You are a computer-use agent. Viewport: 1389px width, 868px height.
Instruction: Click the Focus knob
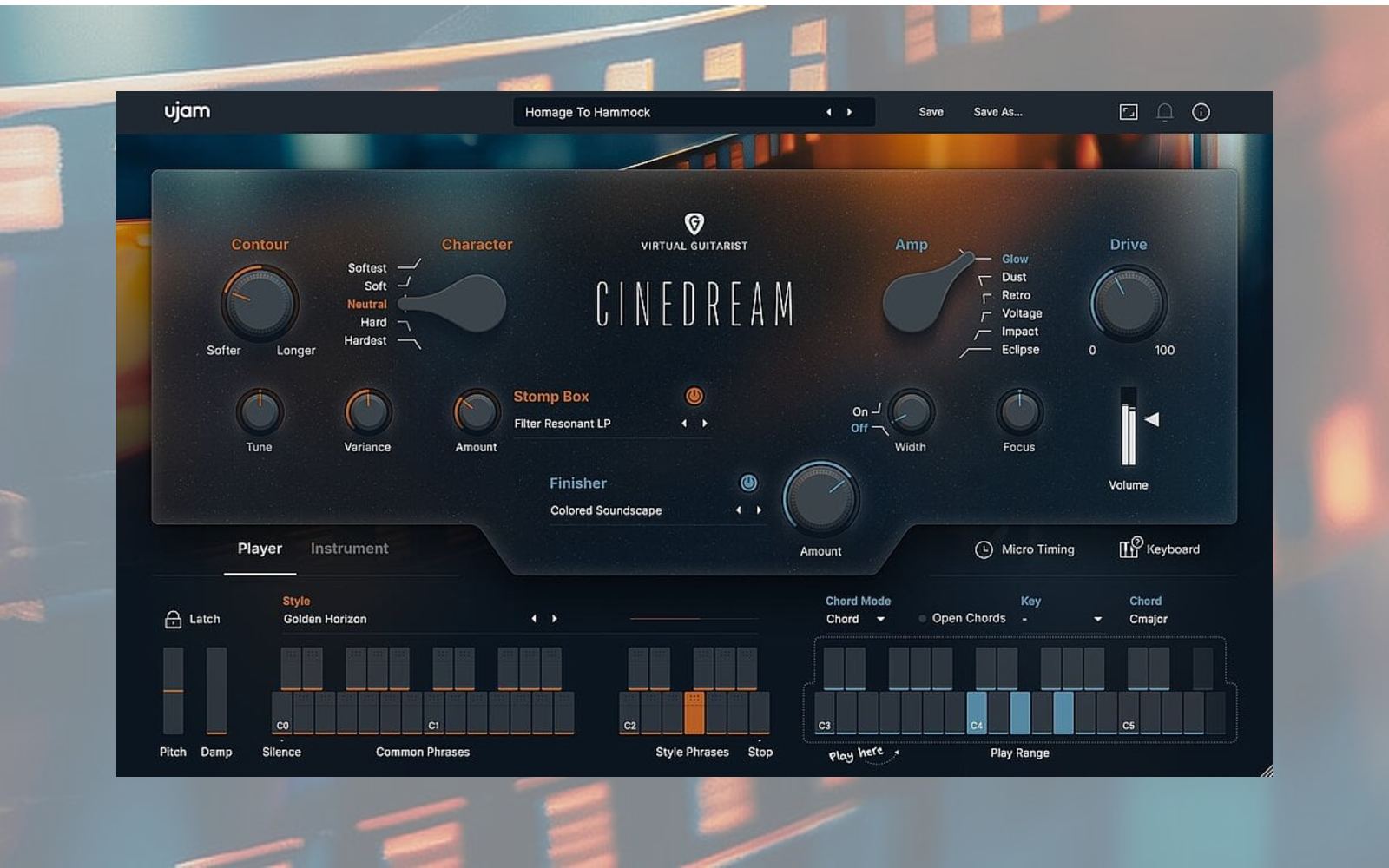pyautogui.click(x=1019, y=411)
